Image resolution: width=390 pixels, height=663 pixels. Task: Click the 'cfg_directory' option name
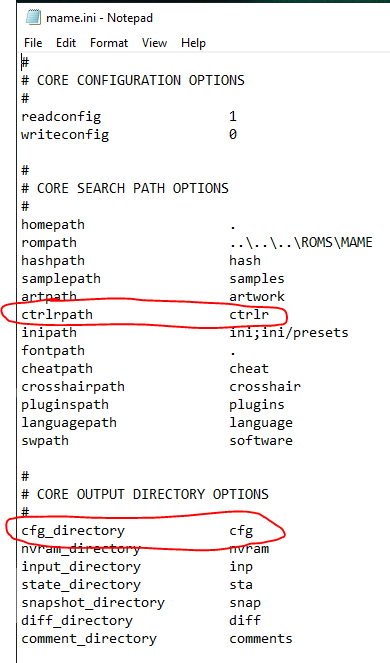tap(73, 531)
